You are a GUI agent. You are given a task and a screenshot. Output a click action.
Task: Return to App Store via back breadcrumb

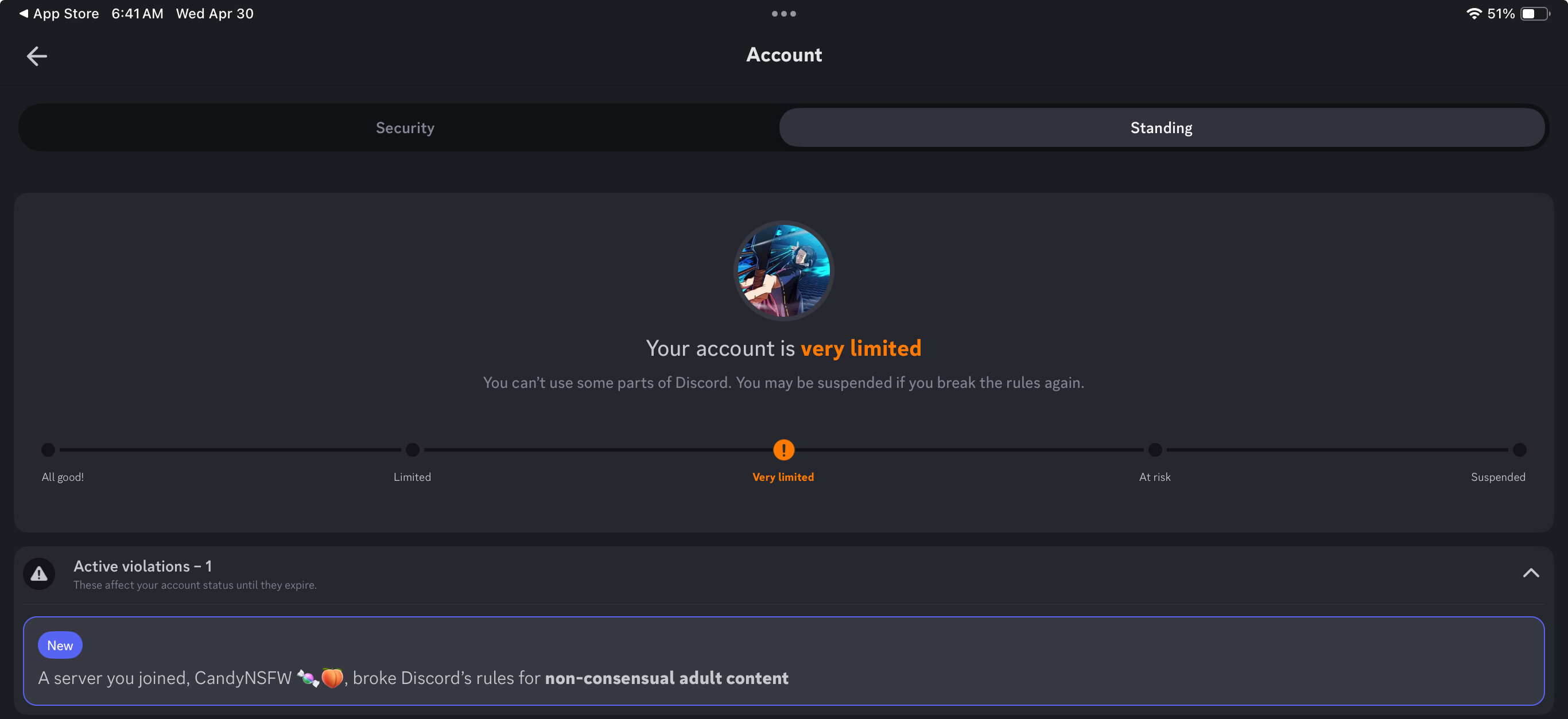(59, 13)
